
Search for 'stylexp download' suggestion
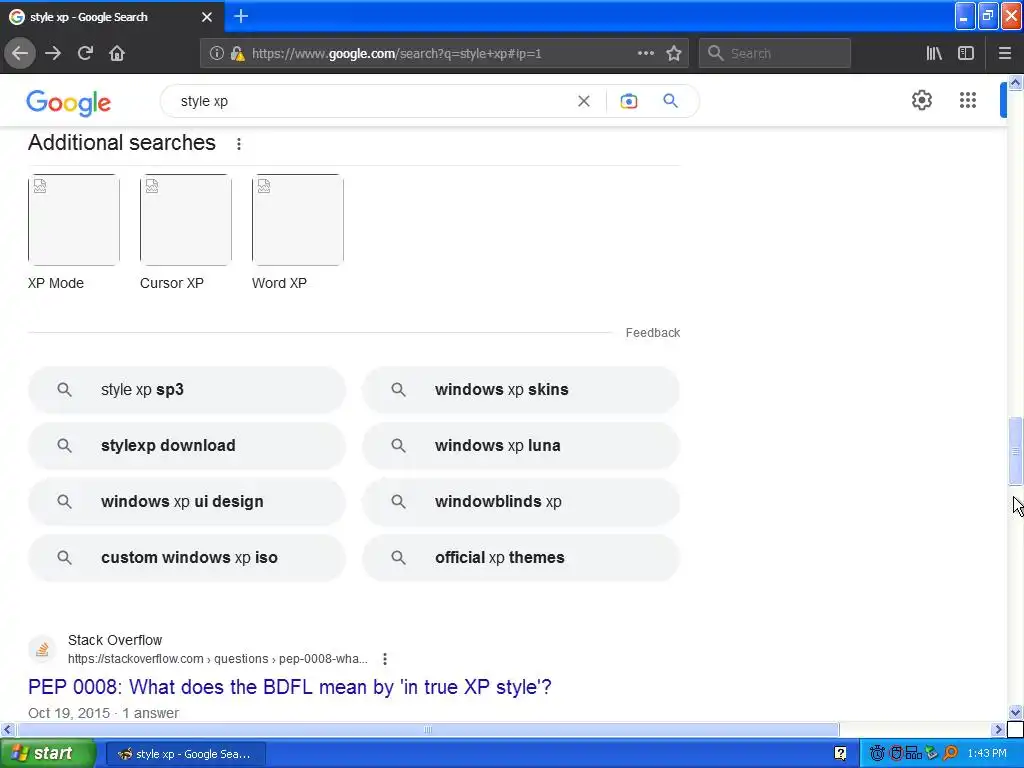[187, 446]
